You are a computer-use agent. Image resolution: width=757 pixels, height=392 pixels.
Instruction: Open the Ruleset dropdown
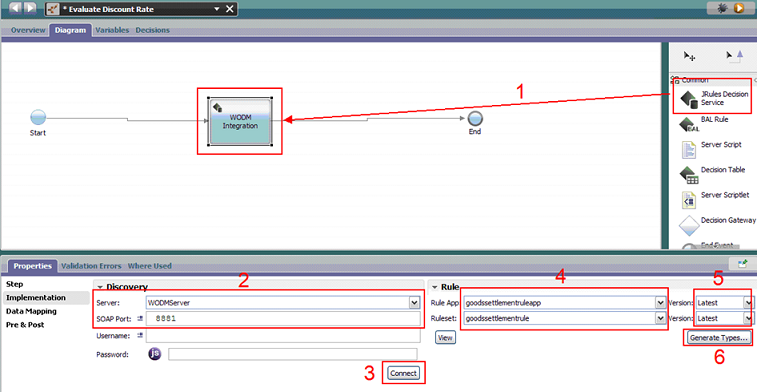coord(660,318)
